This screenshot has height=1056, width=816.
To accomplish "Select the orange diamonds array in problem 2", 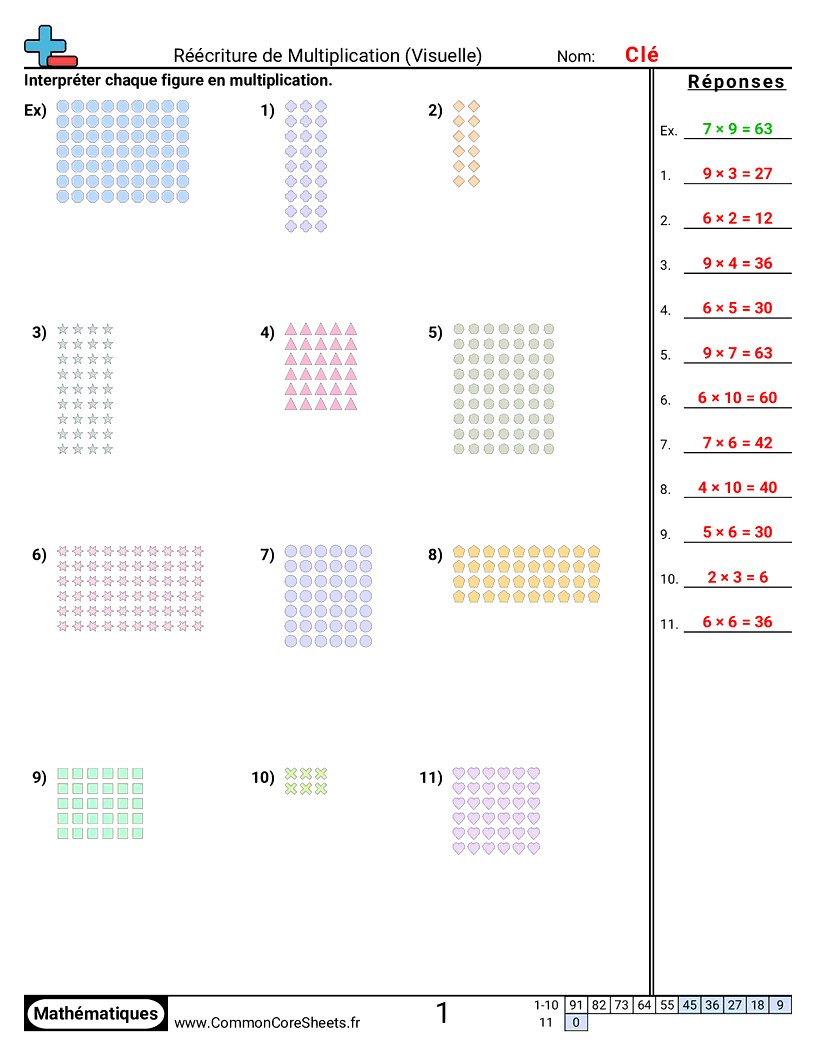I will click(466, 143).
